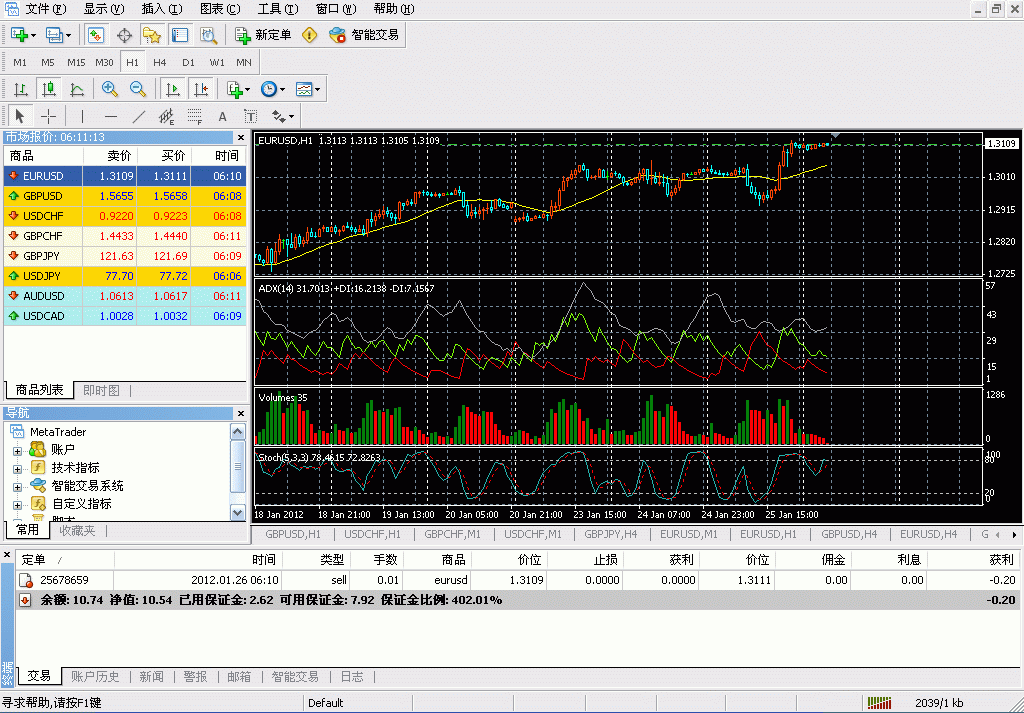Image resolution: width=1024 pixels, height=713 pixels.
Task: Expand the 账户 accounts tree node
Action: [x=17, y=450]
